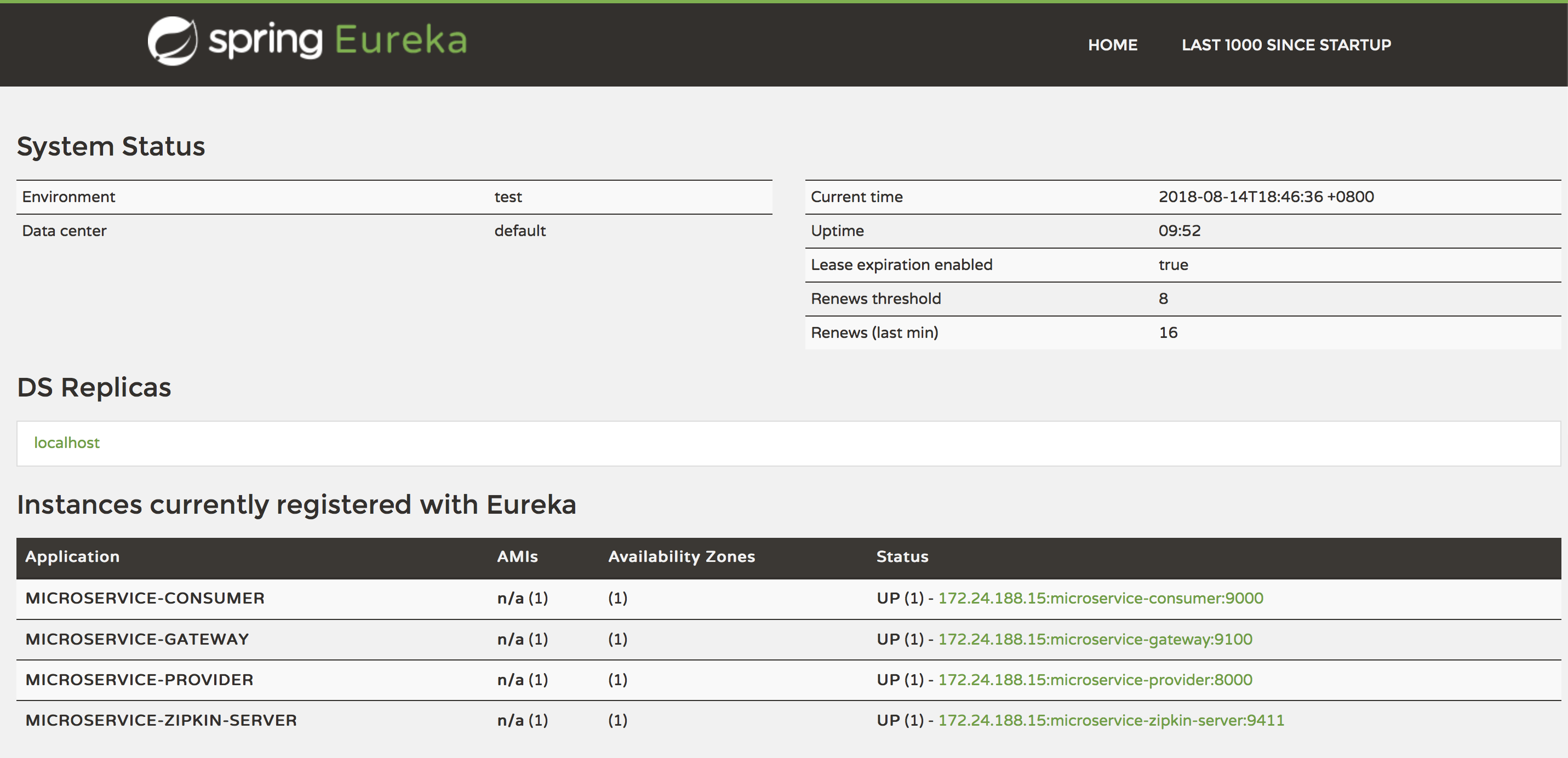Click the Lease expiration enabled label

point(901,265)
